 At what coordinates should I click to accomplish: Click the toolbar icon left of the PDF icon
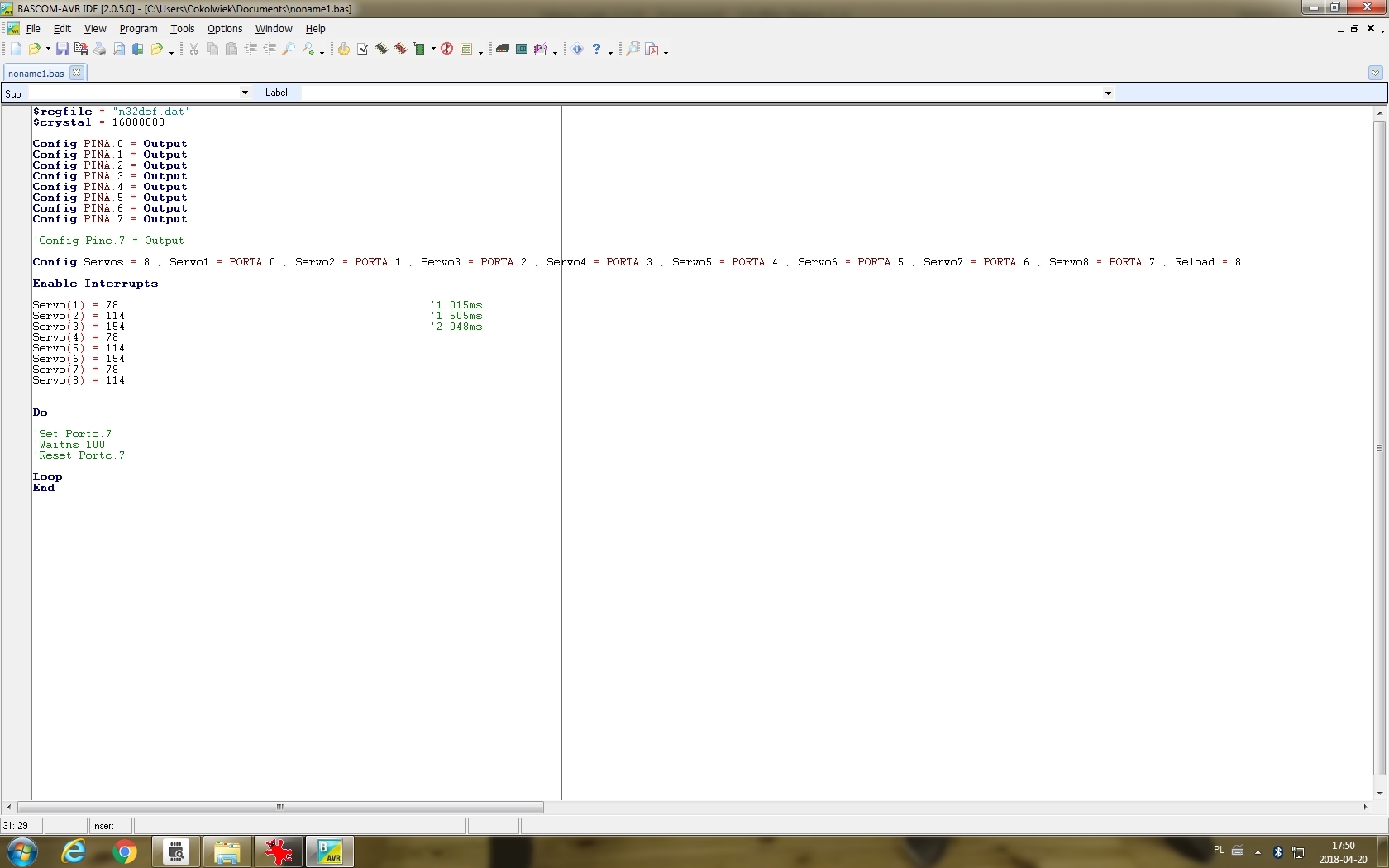(633, 50)
